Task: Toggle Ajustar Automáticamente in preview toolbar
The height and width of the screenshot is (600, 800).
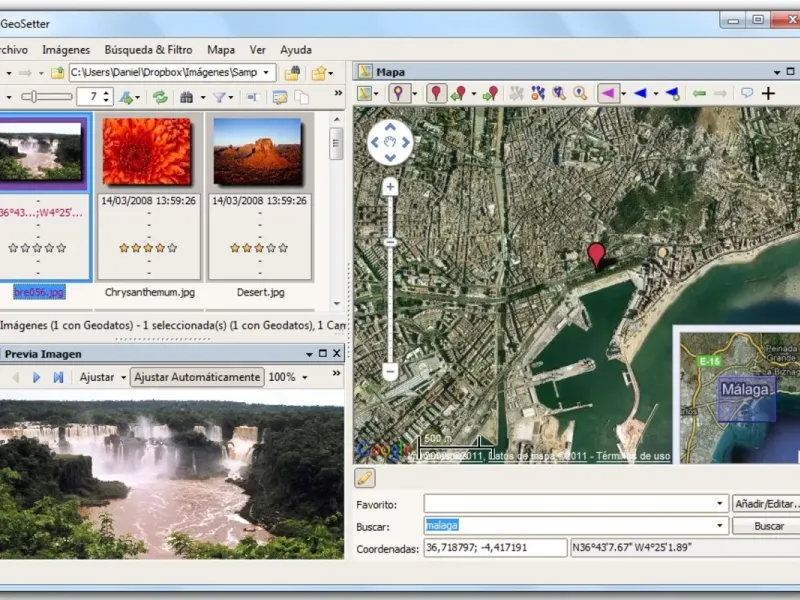Action: [198, 377]
